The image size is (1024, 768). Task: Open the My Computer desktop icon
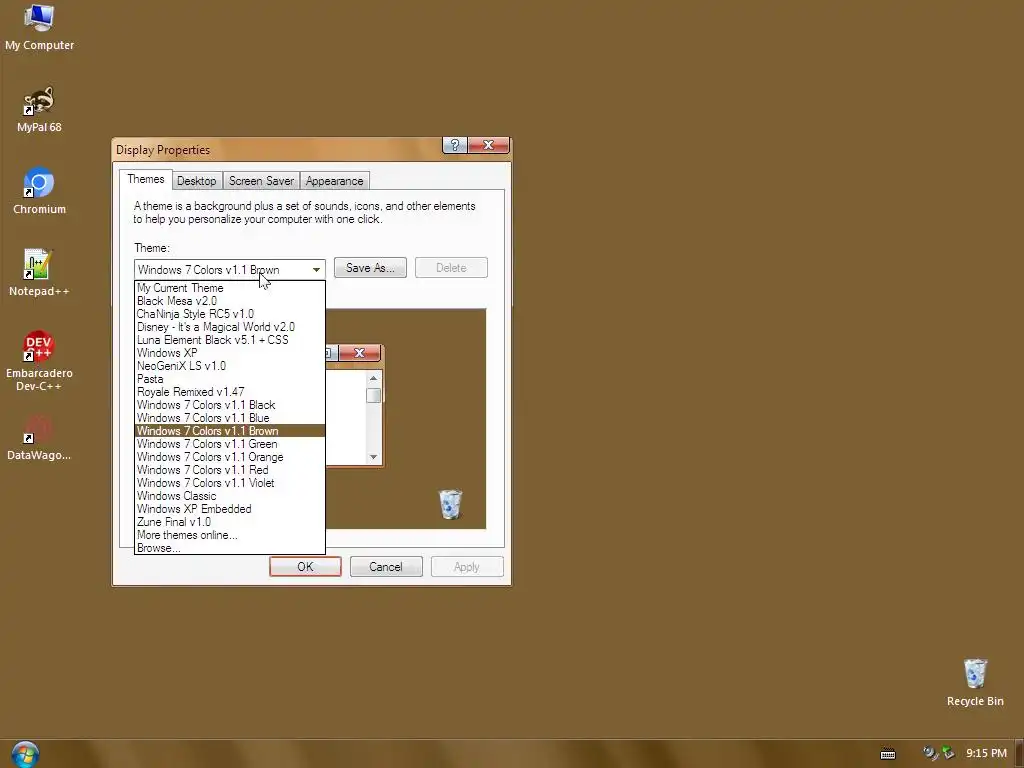(x=39, y=27)
